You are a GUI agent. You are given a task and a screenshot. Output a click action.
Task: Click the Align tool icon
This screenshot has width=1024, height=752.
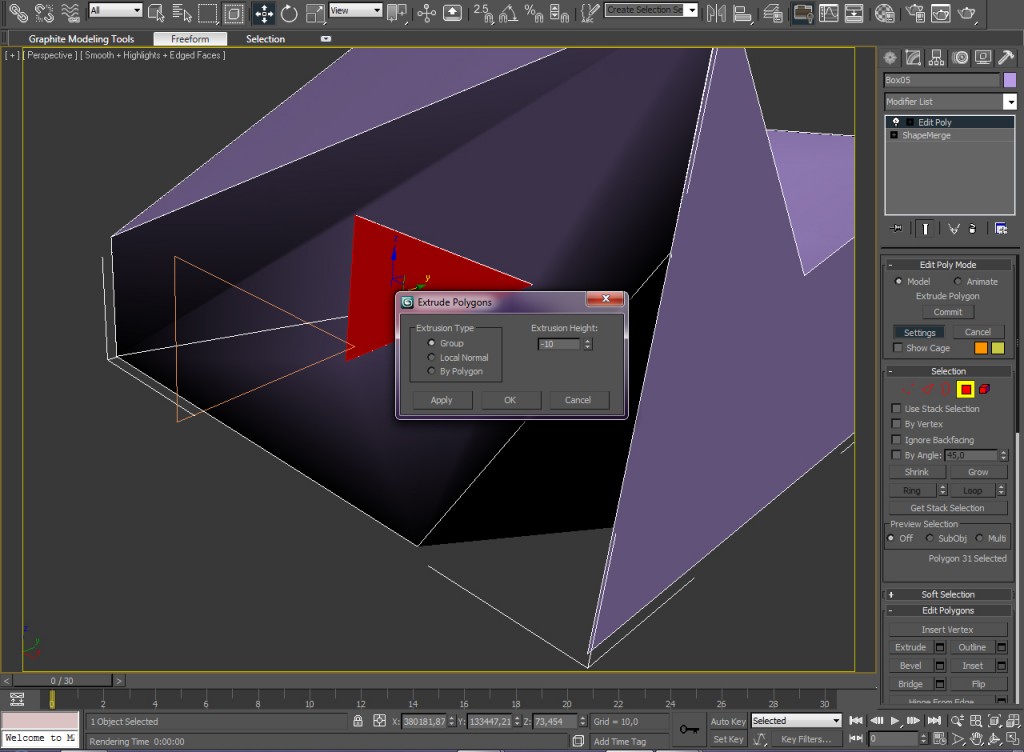tap(742, 12)
